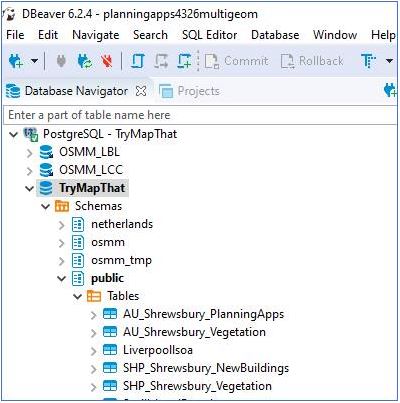Viewport: 400px width, 403px height.
Task: Click the OSMM_LBL database icon
Action: [x=46, y=152]
